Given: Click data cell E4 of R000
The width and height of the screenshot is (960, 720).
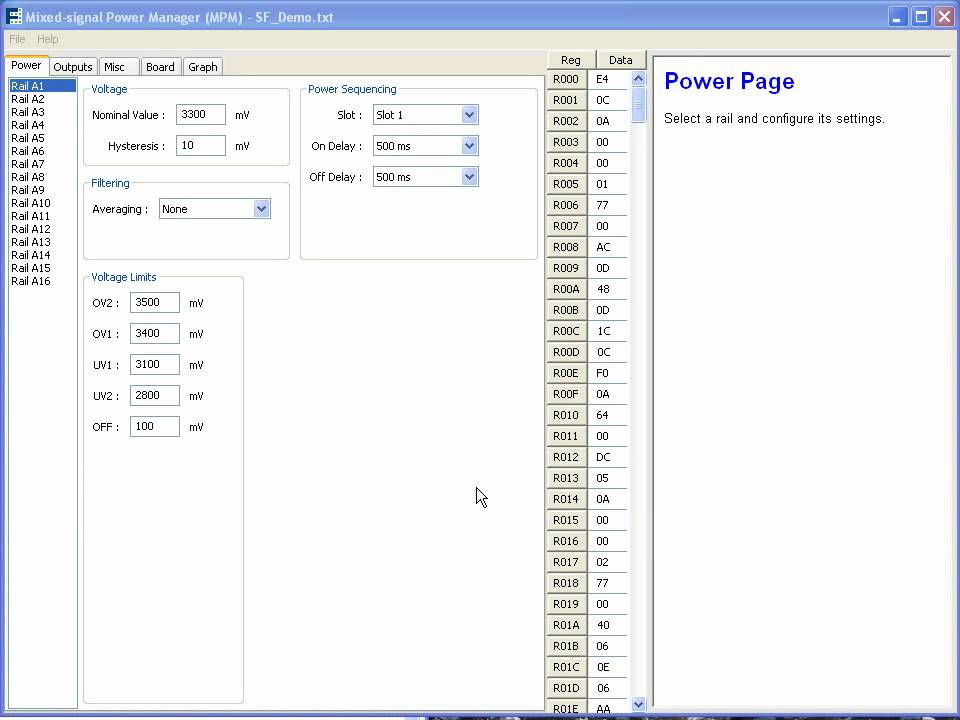Looking at the screenshot, I should pos(607,79).
